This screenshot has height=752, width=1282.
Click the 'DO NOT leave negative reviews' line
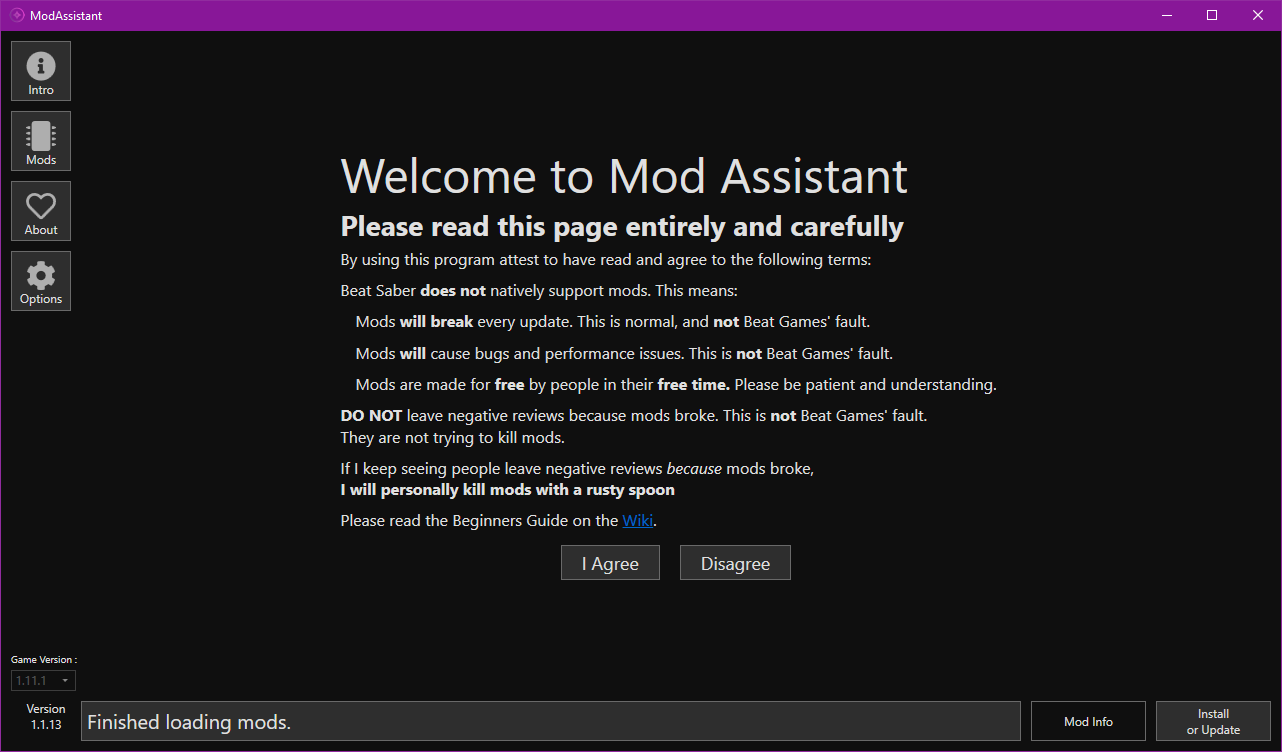click(x=634, y=415)
